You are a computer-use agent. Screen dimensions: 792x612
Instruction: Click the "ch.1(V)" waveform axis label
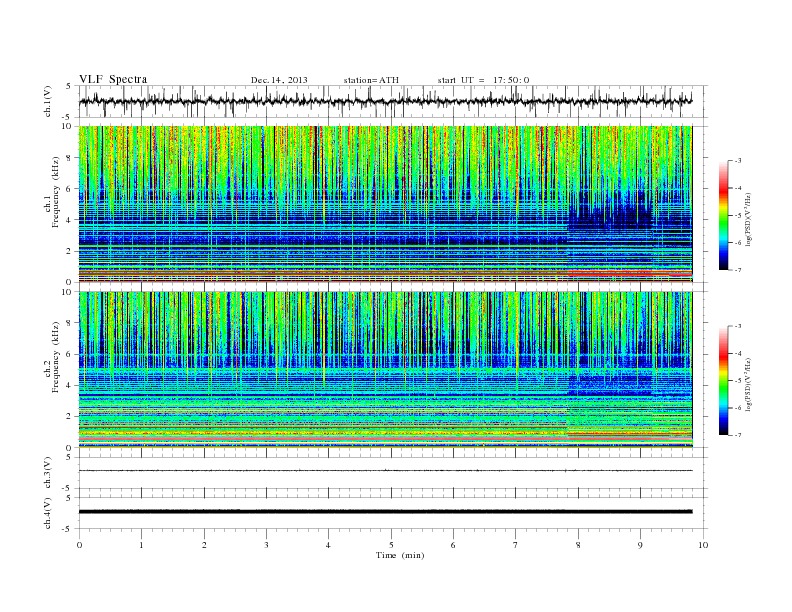[48, 101]
